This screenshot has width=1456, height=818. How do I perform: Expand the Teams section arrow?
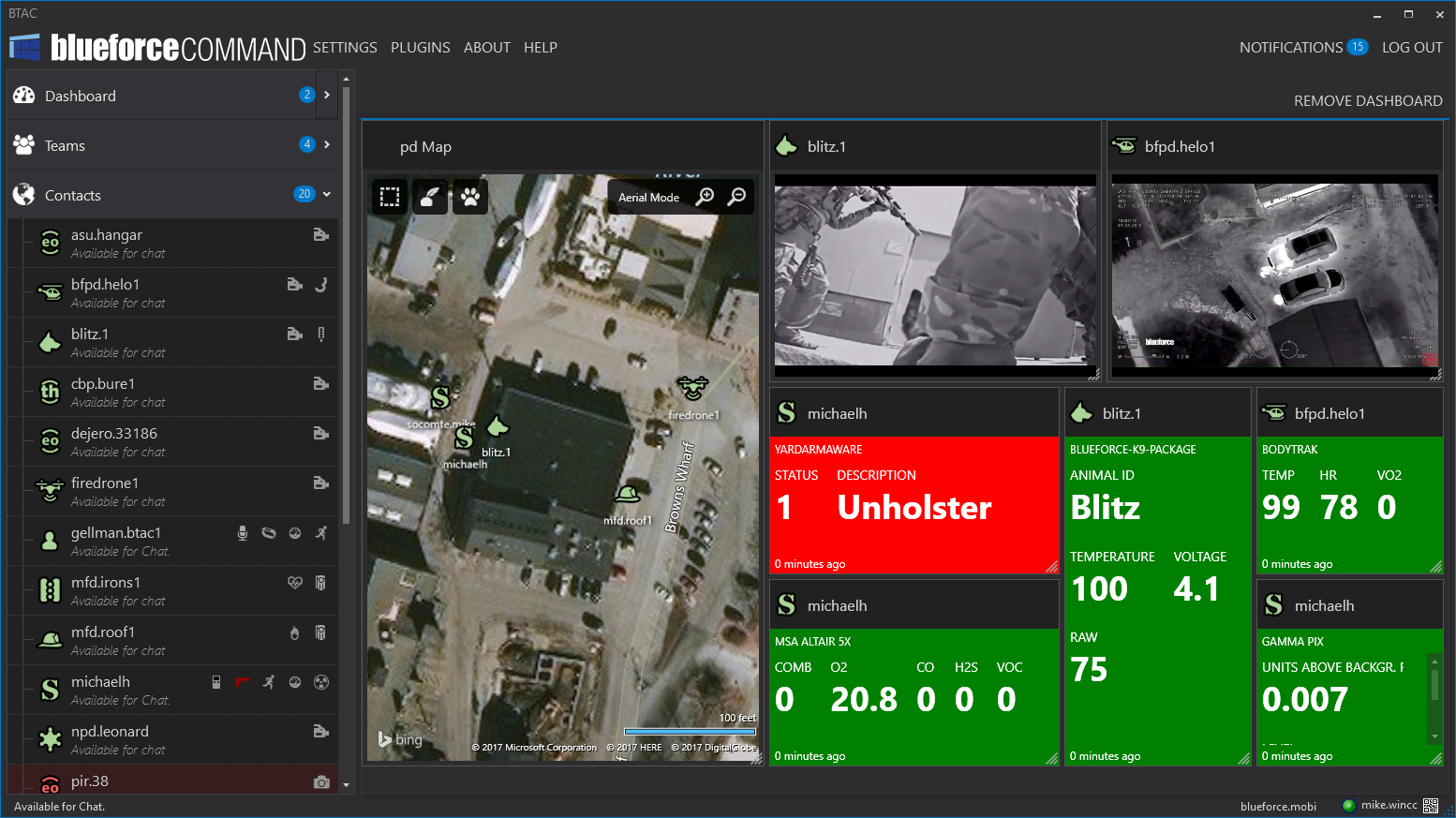[x=327, y=144]
